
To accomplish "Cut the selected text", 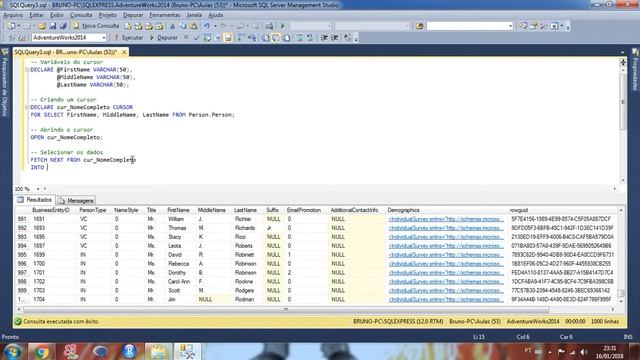I will click(x=173, y=26).
